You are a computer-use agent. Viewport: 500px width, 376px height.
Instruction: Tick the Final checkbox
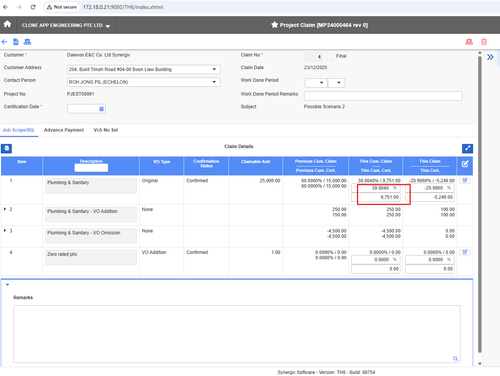click(x=330, y=56)
